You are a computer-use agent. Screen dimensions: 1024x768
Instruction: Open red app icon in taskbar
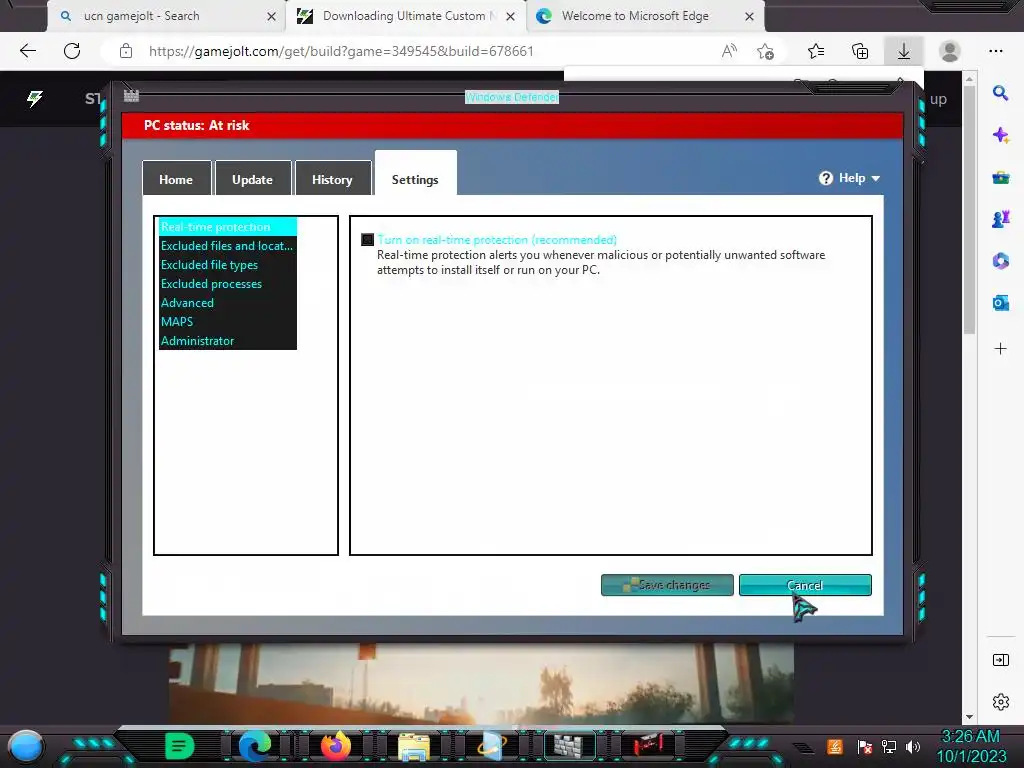pyautogui.click(x=648, y=745)
